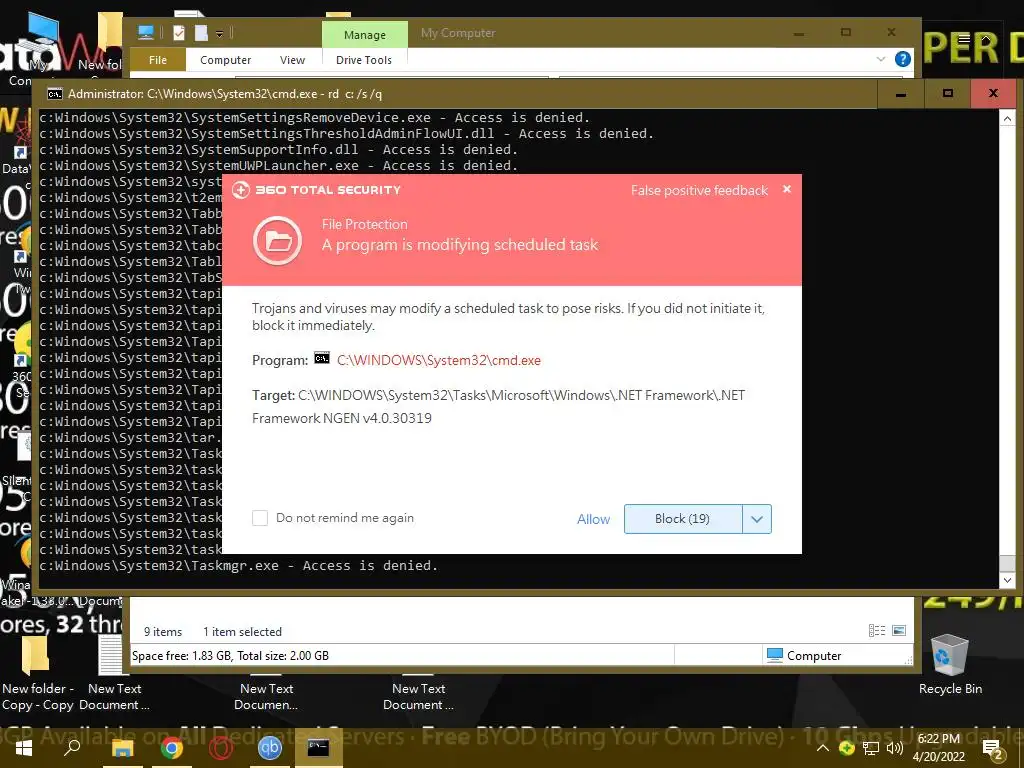1024x768 pixels.
Task: Click '1 item selected' status text
Action: 242,632
